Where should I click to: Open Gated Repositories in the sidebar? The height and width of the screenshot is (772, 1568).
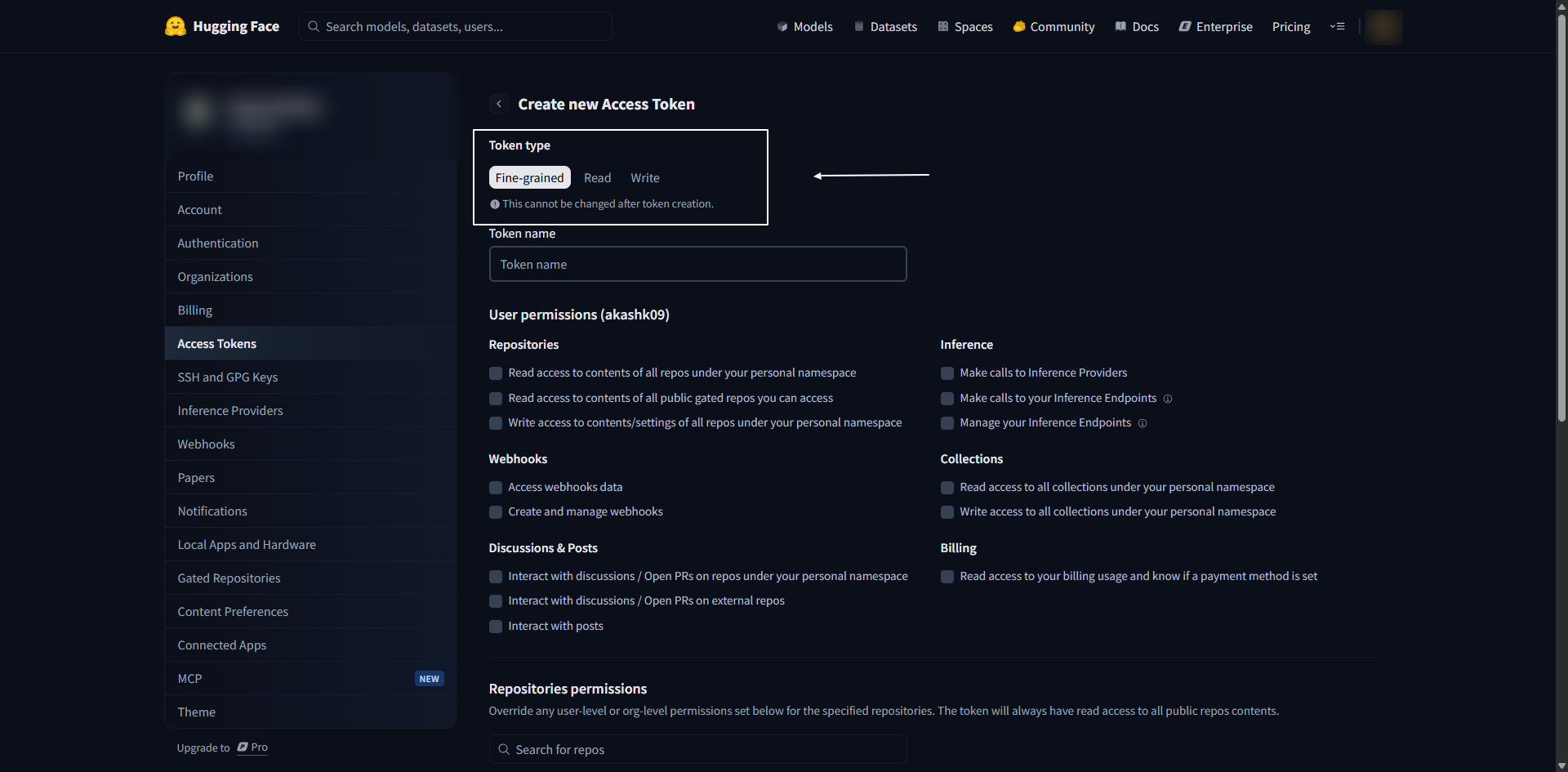pyautogui.click(x=310, y=578)
